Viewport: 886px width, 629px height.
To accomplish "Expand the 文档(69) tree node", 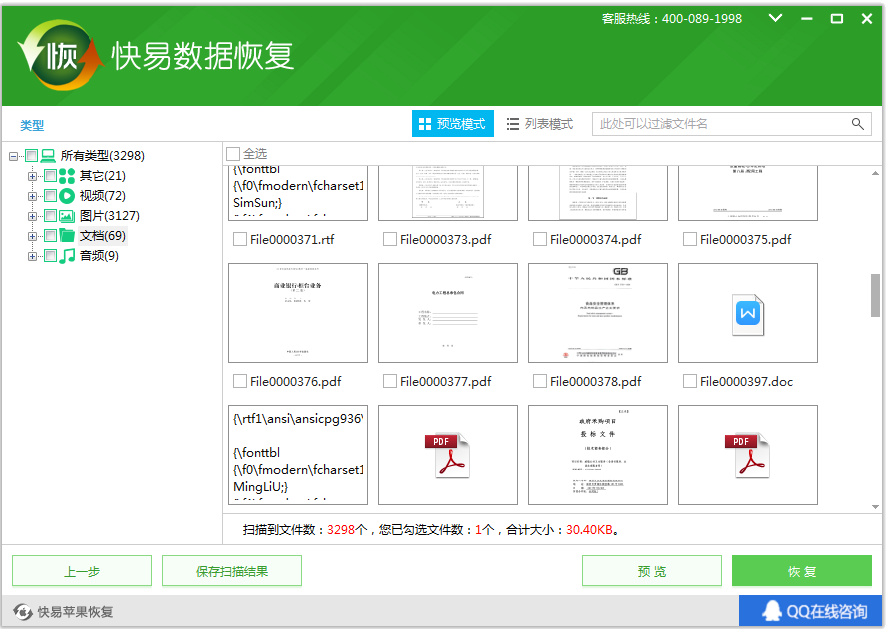I will [32, 236].
